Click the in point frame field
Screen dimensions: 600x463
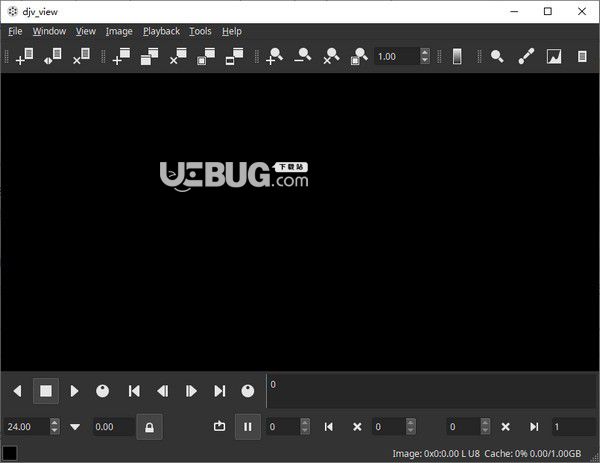(x=389, y=427)
